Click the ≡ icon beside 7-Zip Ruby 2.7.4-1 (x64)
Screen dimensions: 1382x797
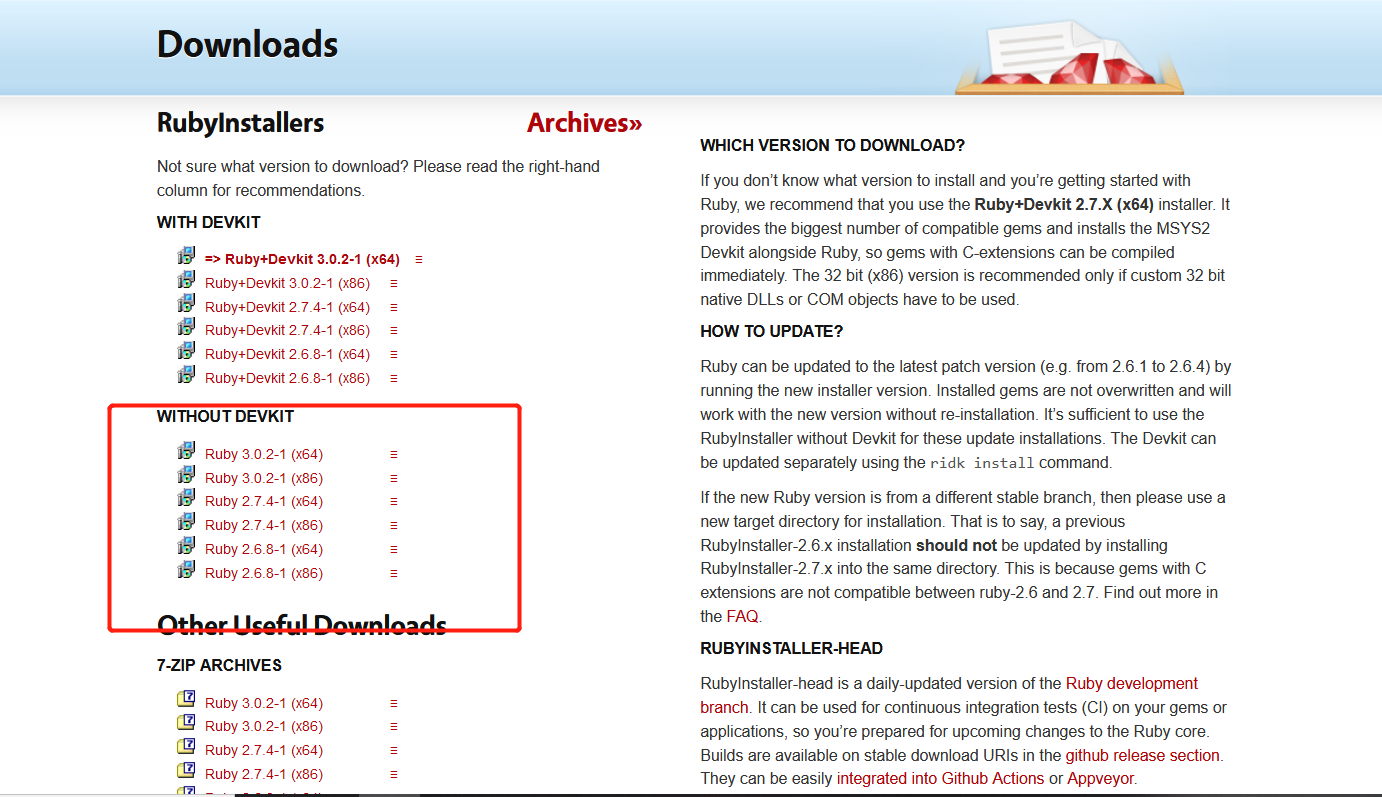click(x=394, y=750)
